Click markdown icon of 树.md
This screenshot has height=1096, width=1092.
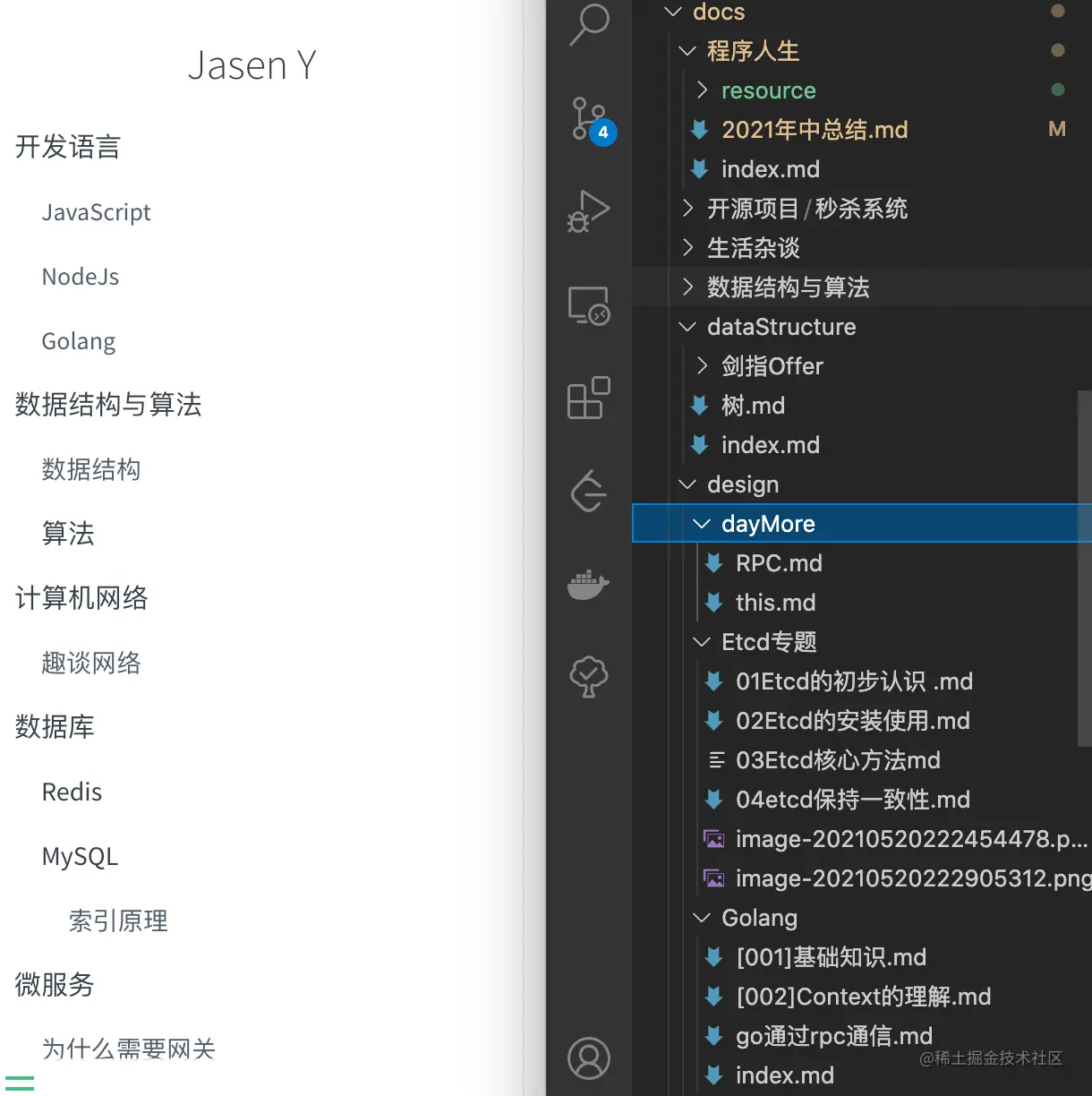point(700,406)
